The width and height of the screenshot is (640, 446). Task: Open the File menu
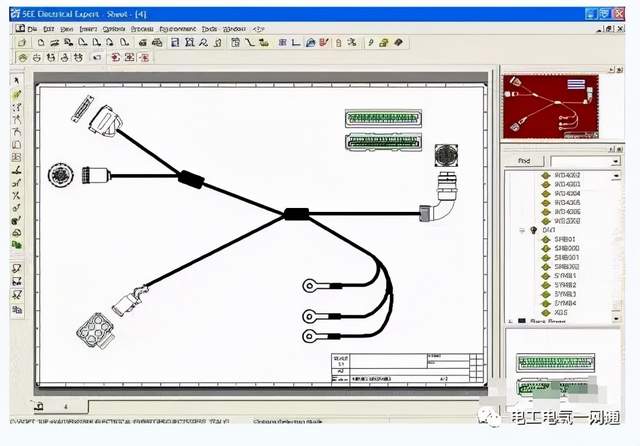coord(32,30)
